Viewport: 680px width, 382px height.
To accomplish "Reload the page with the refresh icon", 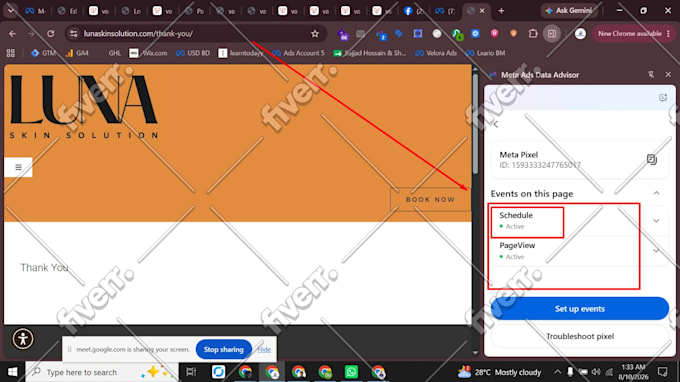I will (50, 33).
